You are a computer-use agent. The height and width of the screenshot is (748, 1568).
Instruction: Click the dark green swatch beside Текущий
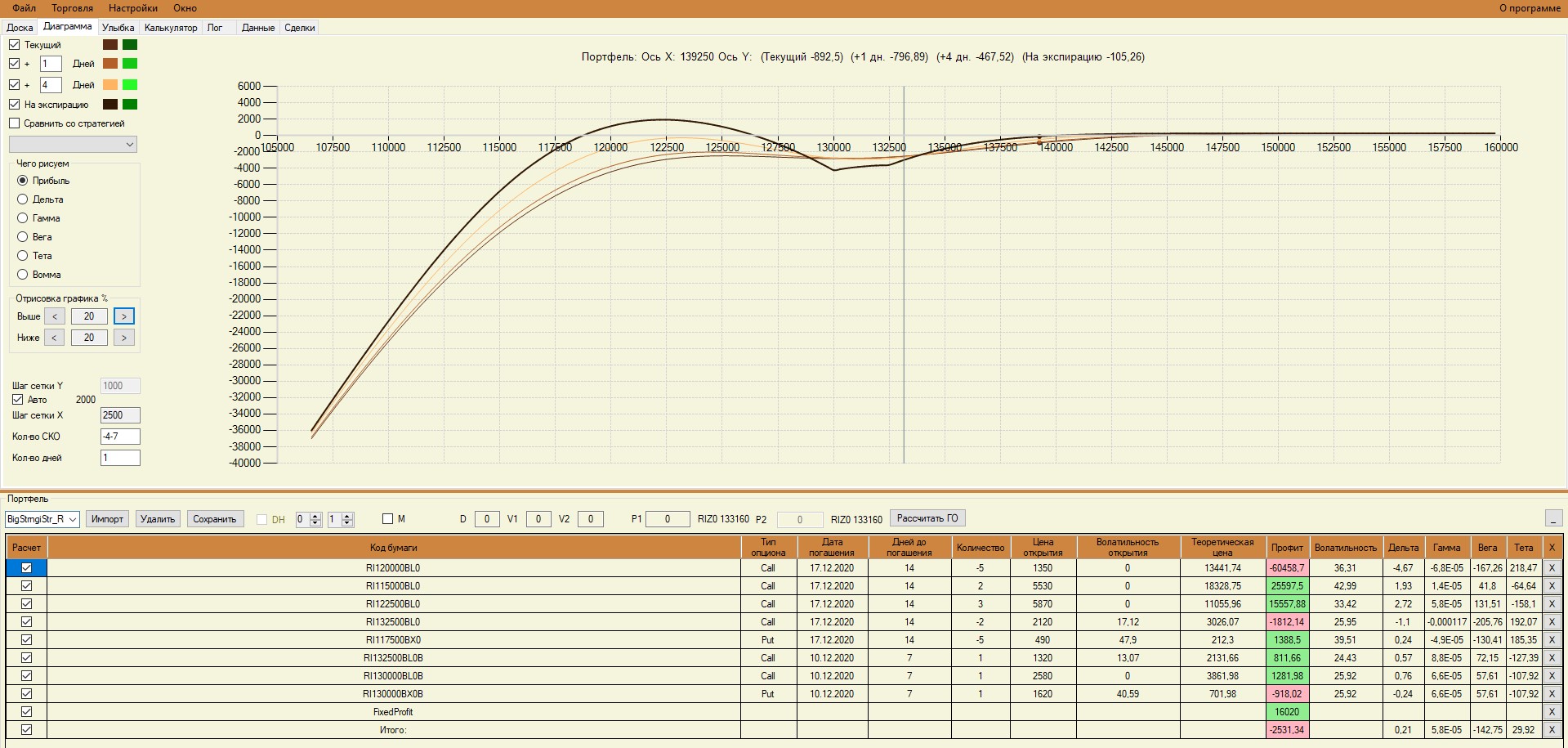click(130, 45)
